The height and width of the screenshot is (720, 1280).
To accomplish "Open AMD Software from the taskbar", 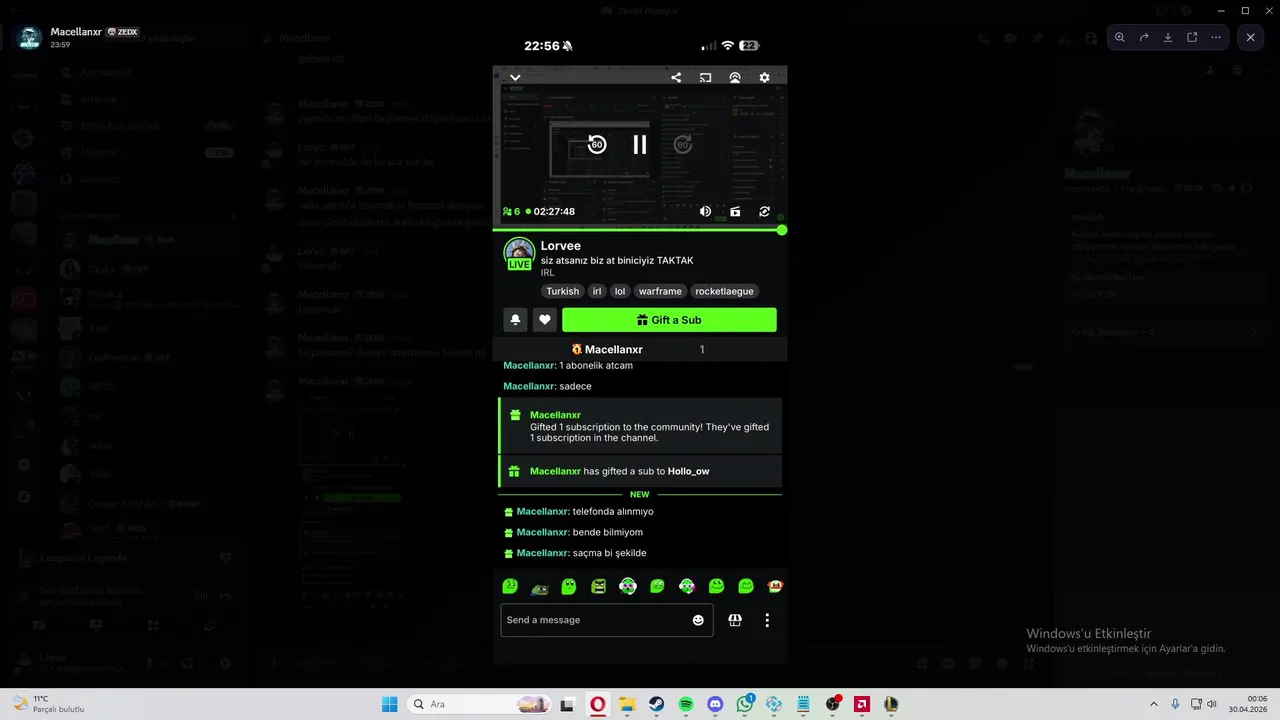I will click(x=862, y=704).
